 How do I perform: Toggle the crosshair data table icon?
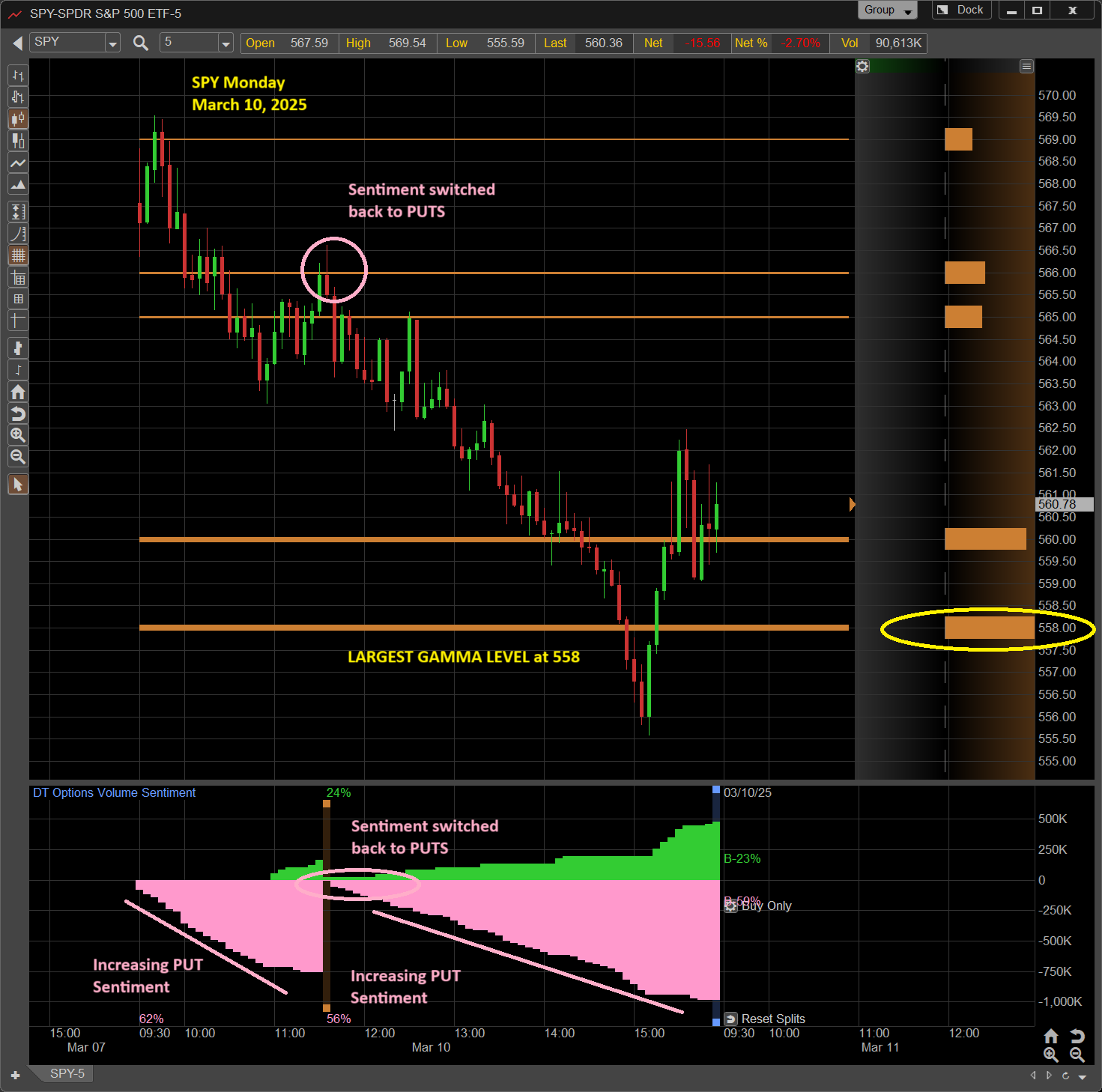tap(18, 278)
